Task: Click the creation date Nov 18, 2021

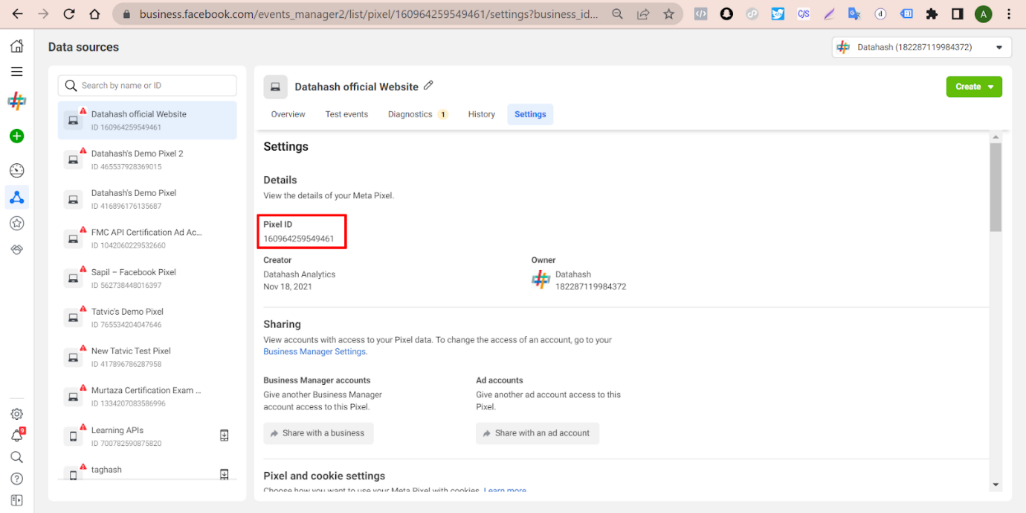Action: click(288, 287)
